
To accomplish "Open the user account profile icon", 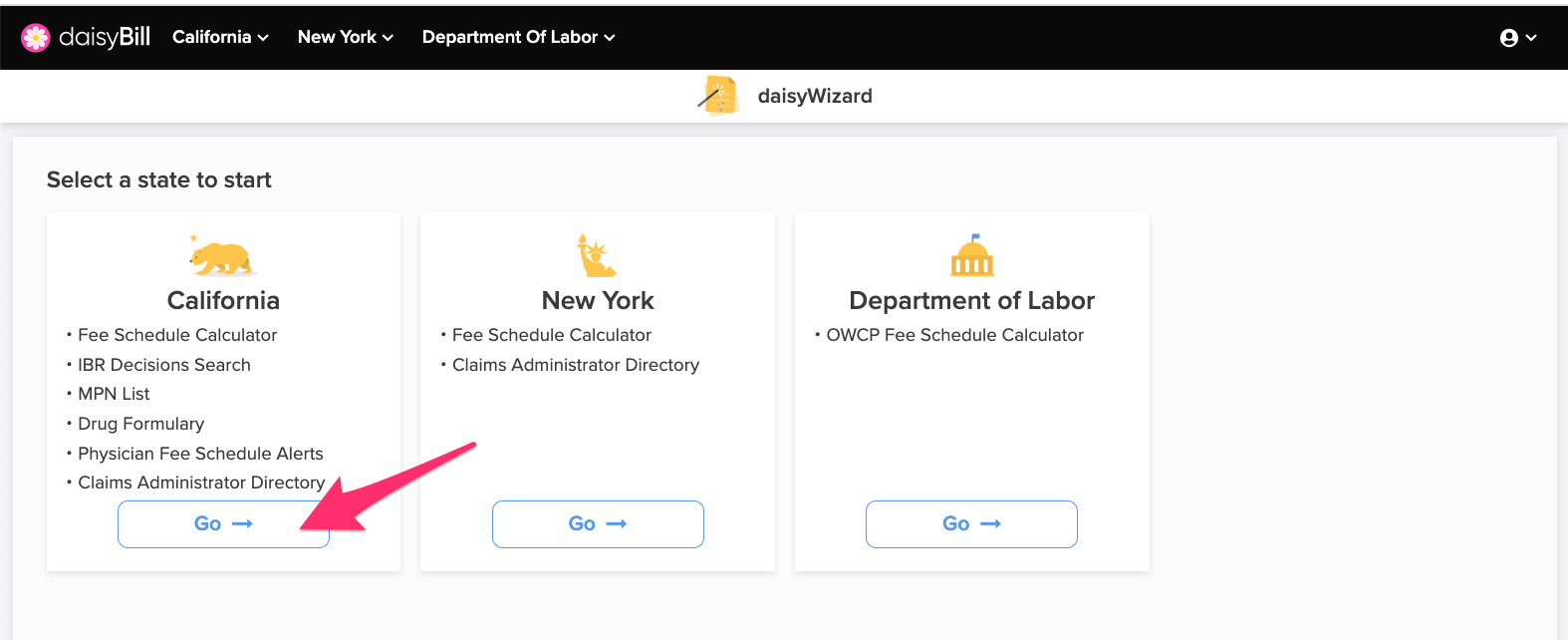I will click(x=1509, y=38).
